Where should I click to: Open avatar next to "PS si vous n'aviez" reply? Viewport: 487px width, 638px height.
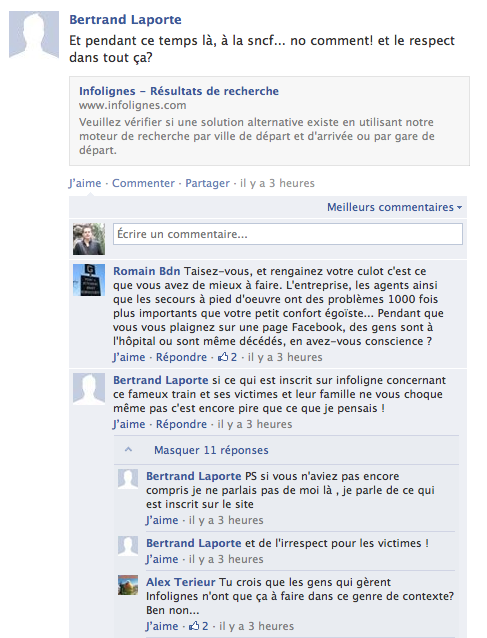coord(128,479)
